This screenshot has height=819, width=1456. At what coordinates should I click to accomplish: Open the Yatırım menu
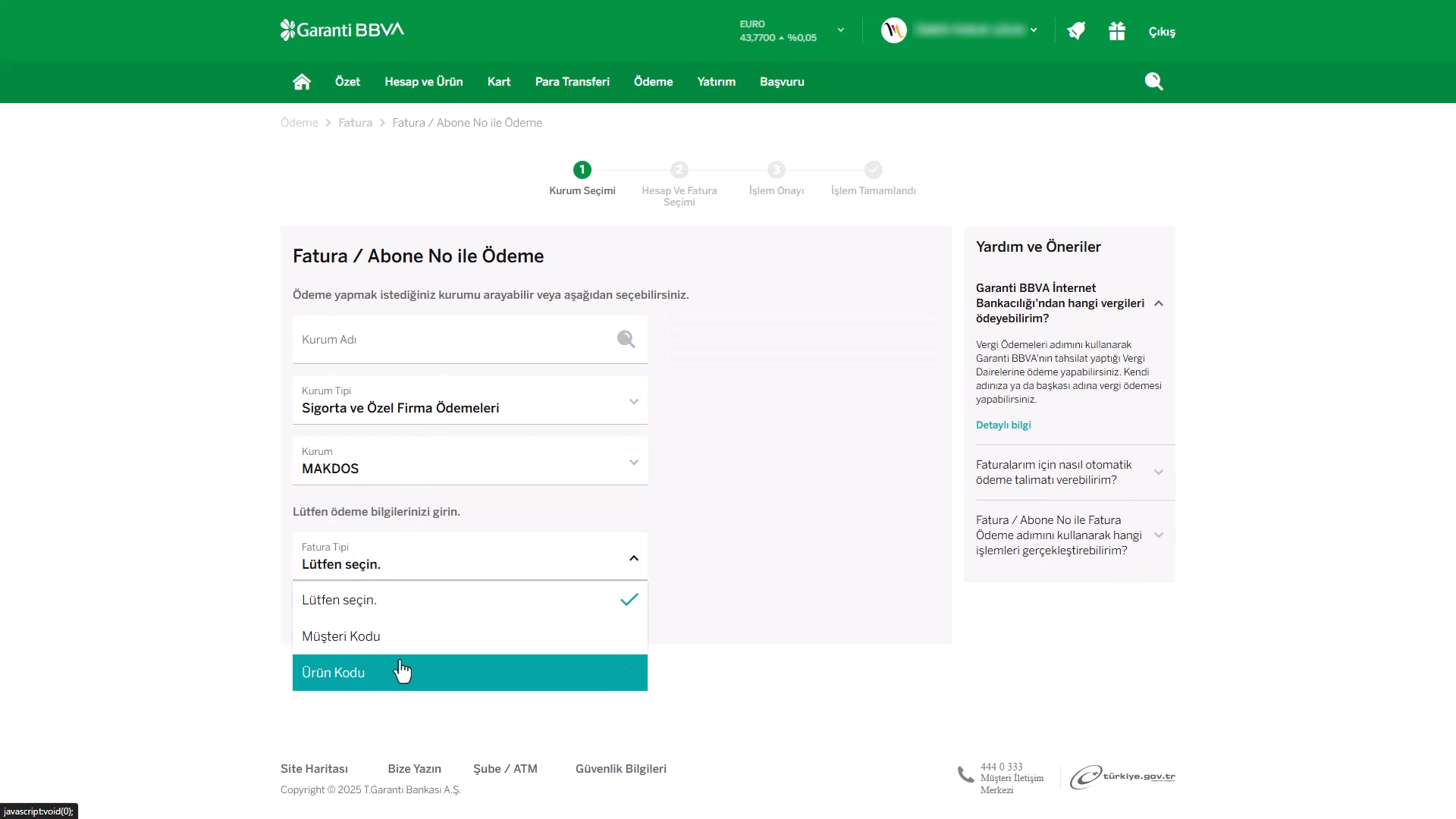click(x=716, y=82)
